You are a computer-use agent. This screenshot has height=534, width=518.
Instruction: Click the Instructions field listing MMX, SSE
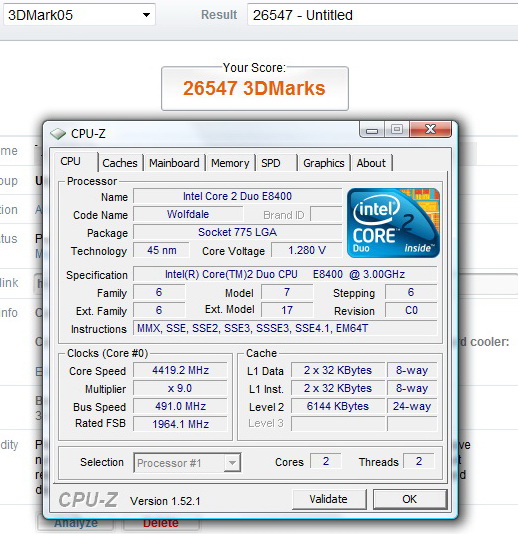tap(285, 328)
